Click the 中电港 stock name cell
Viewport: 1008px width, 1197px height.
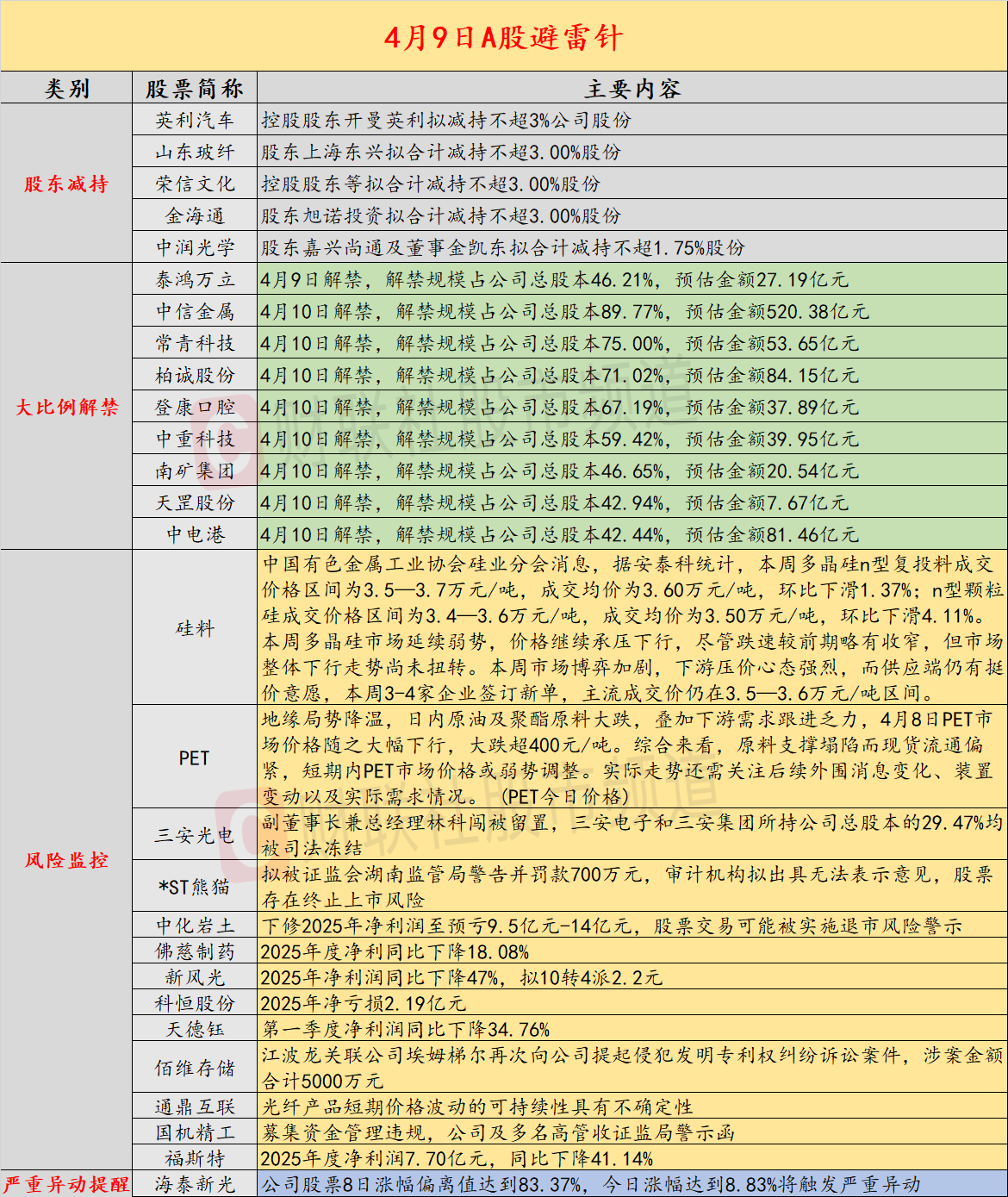coord(195,534)
